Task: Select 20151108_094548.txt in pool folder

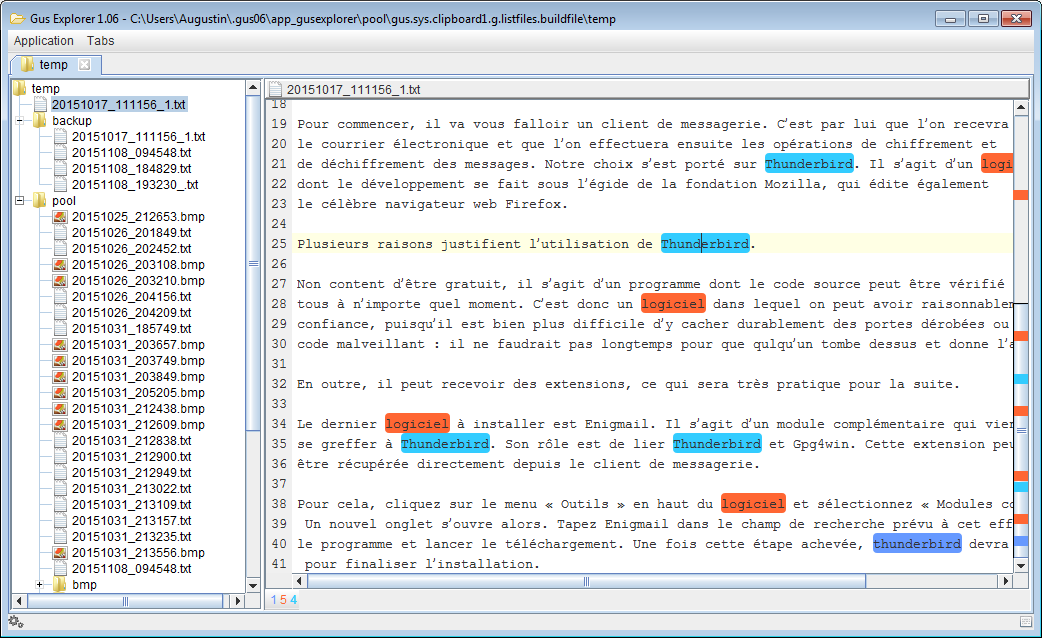Action: click(x=132, y=568)
